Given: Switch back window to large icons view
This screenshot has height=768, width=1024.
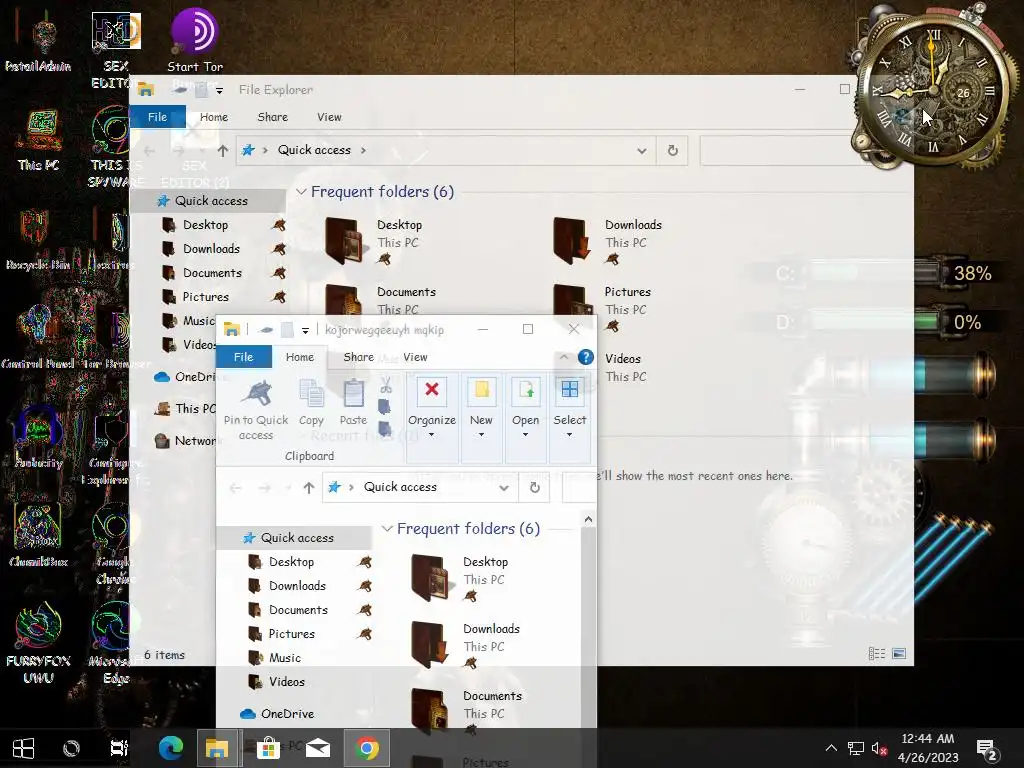Looking at the screenshot, I should click(899, 654).
